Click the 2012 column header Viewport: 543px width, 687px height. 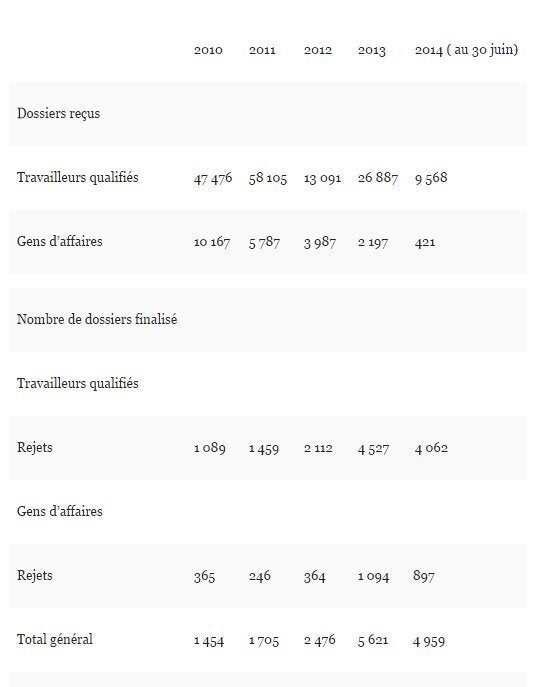click(x=318, y=50)
